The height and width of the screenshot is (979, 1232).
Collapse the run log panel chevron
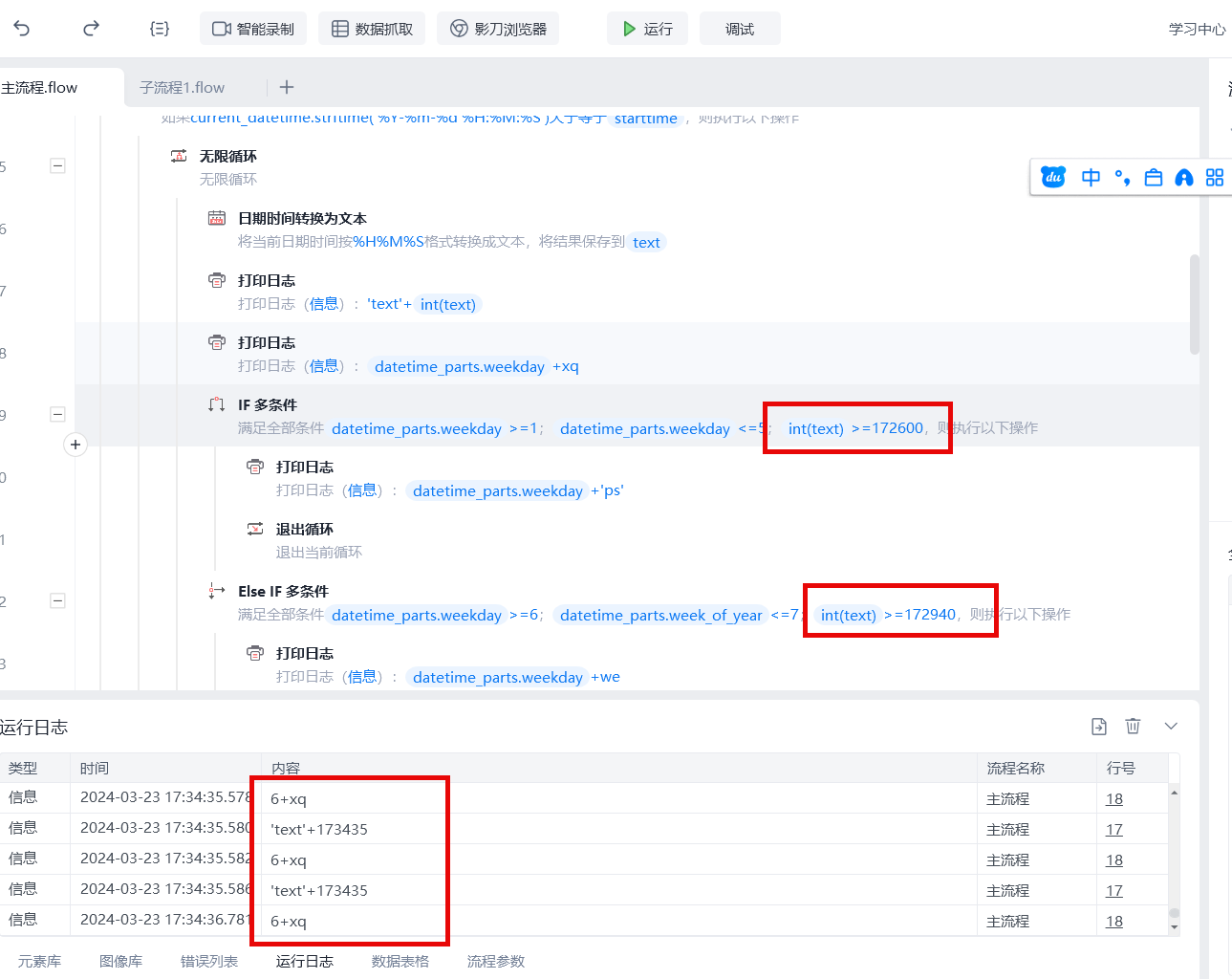[1171, 727]
